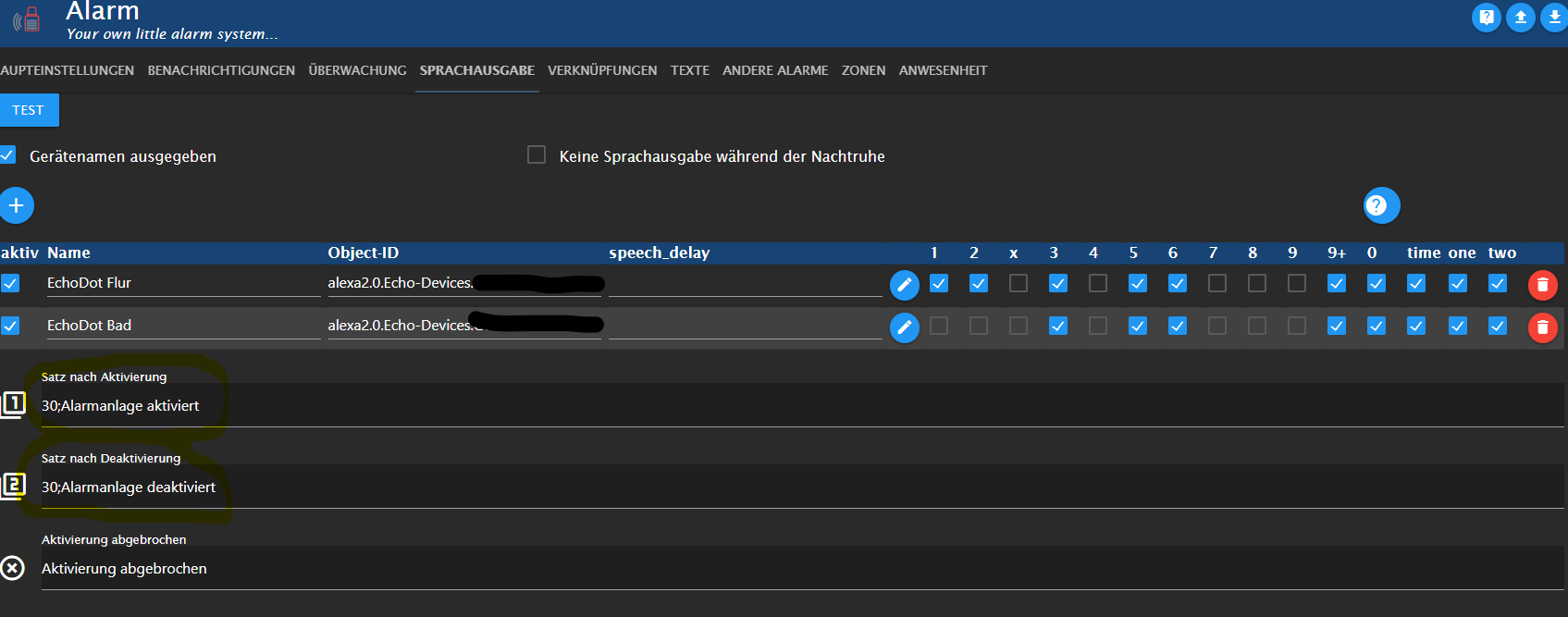Uncheck column 3 for EchoDot Bad
Screen dimensions: 1568x617
1058,326
